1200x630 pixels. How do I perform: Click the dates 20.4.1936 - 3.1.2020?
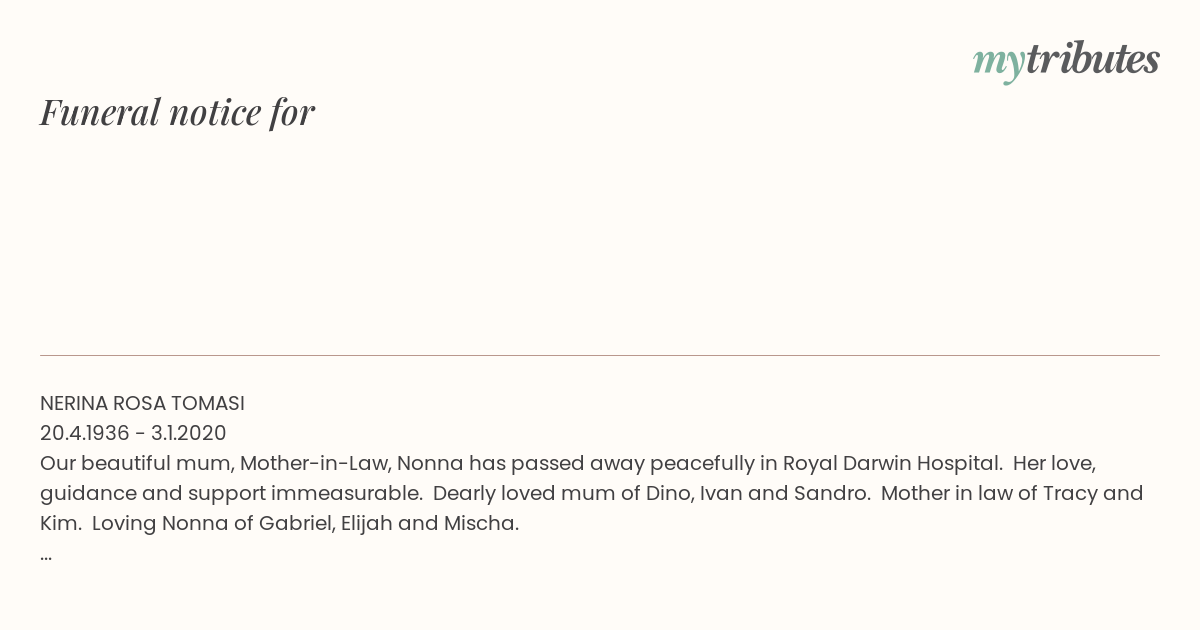tap(133, 434)
